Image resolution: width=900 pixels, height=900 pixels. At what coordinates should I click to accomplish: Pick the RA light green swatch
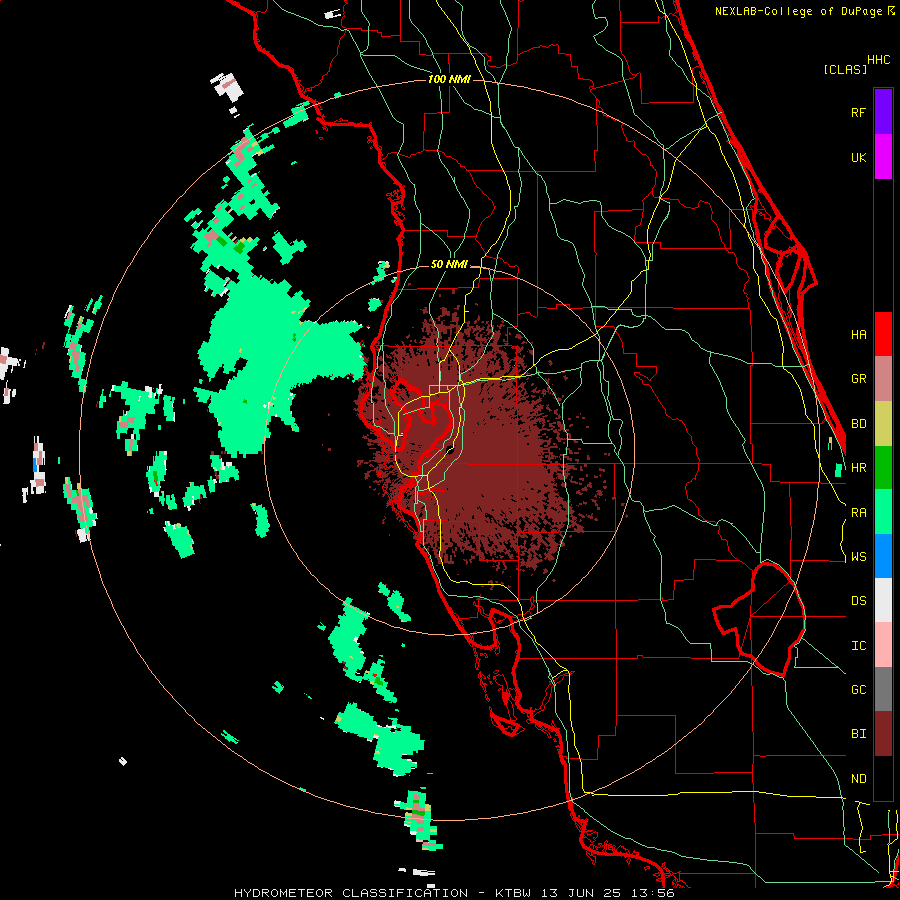pyautogui.click(x=883, y=512)
